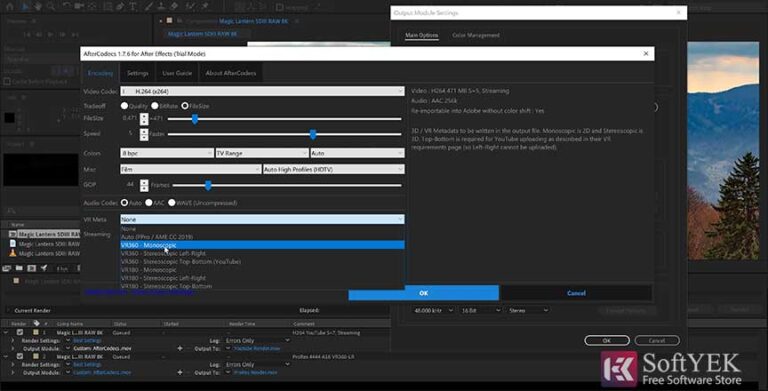This screenshot has height=391, width=768.
Task: Switch to Color Management tab
Action: pos(476,35)
